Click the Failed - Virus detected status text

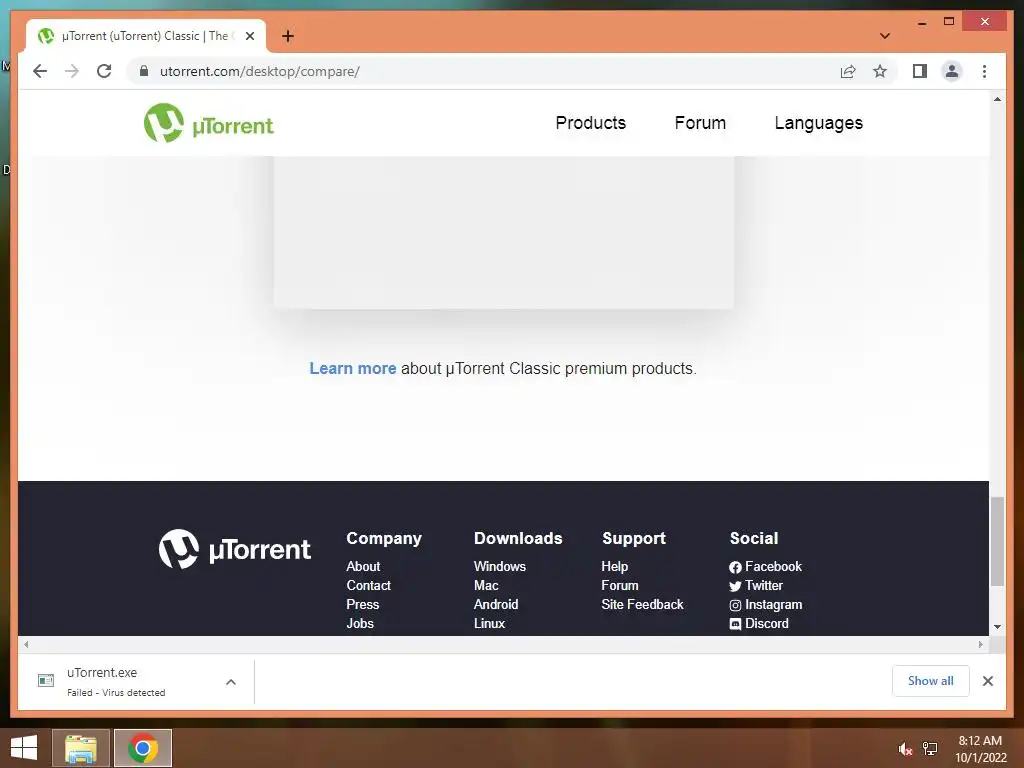click(x=116, y=692)
